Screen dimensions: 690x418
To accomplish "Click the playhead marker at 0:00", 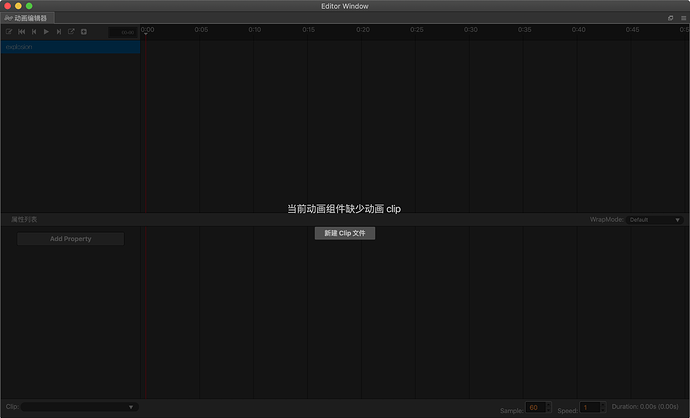I will tap(146, 33).
